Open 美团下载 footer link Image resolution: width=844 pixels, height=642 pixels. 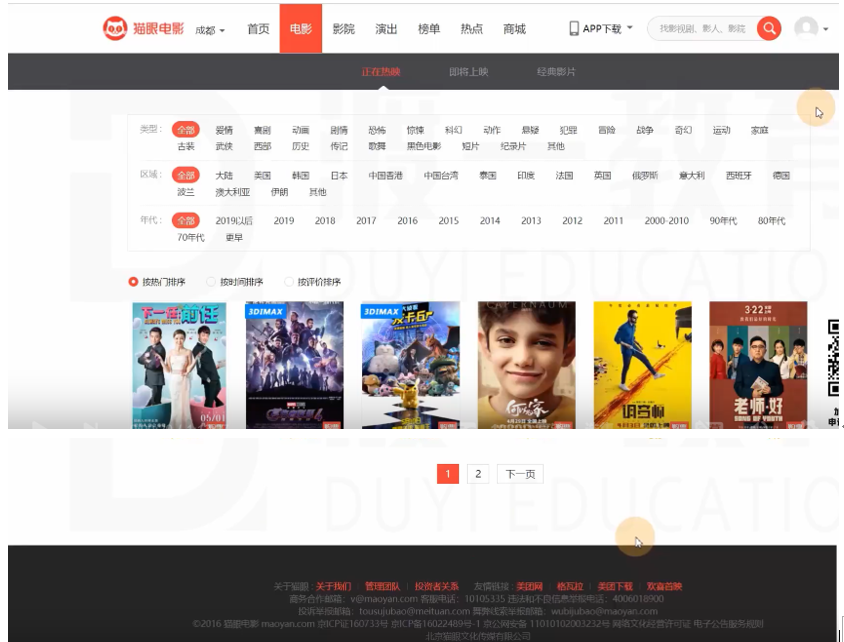(x=615, y=586)
